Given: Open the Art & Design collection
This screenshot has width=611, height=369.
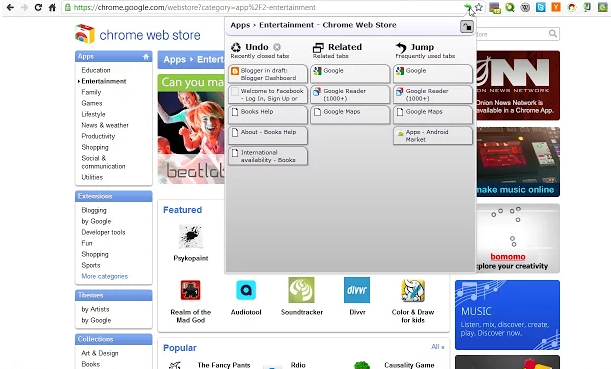Looking at the screenshot, I should click(x=100, y=353).
